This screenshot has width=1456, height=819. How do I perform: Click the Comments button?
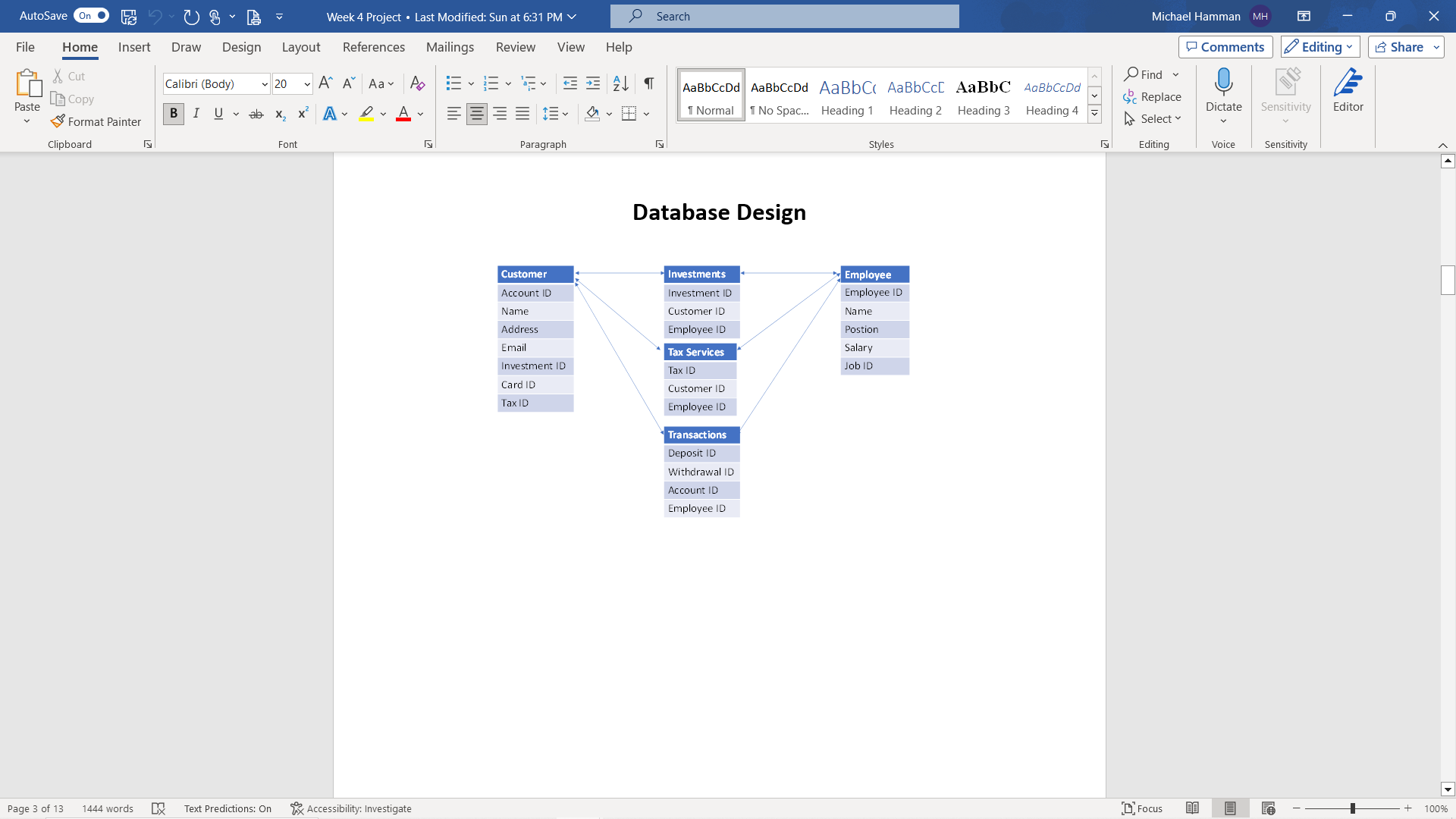[1225, 47]
